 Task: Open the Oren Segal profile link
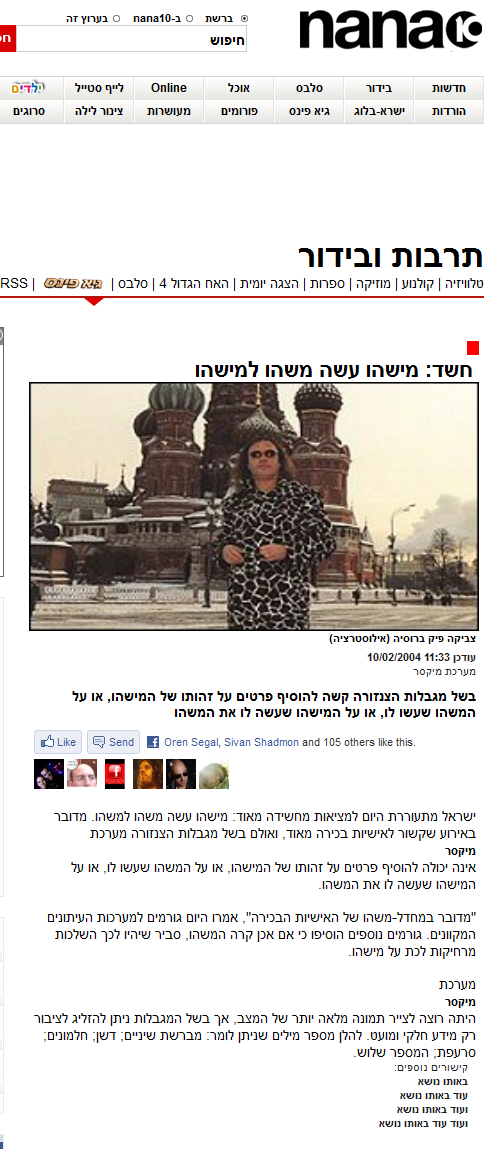pyautogui.click(x=190, y=742)
